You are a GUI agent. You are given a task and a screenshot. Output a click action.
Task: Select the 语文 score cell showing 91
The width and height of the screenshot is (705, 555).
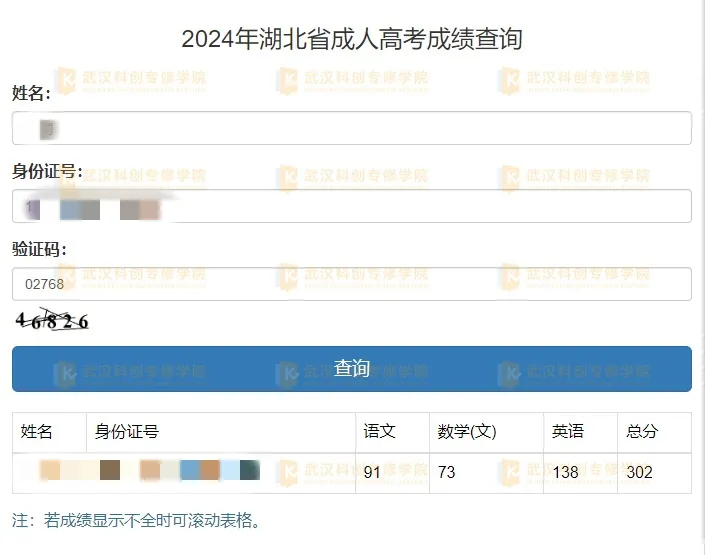pyautogui.click(x=372, y=472)
